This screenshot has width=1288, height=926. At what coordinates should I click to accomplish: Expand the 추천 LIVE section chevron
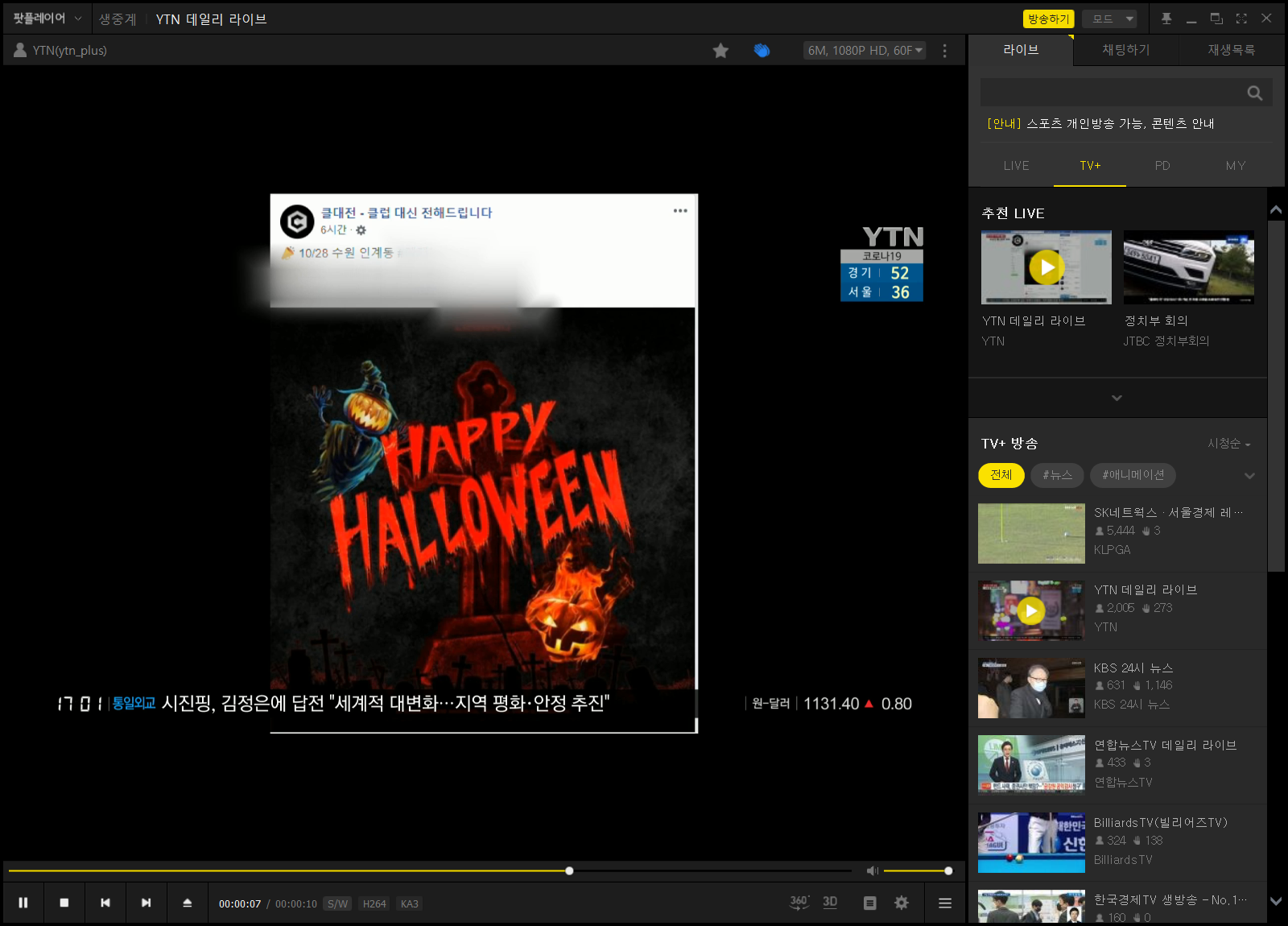[1117, 398]
